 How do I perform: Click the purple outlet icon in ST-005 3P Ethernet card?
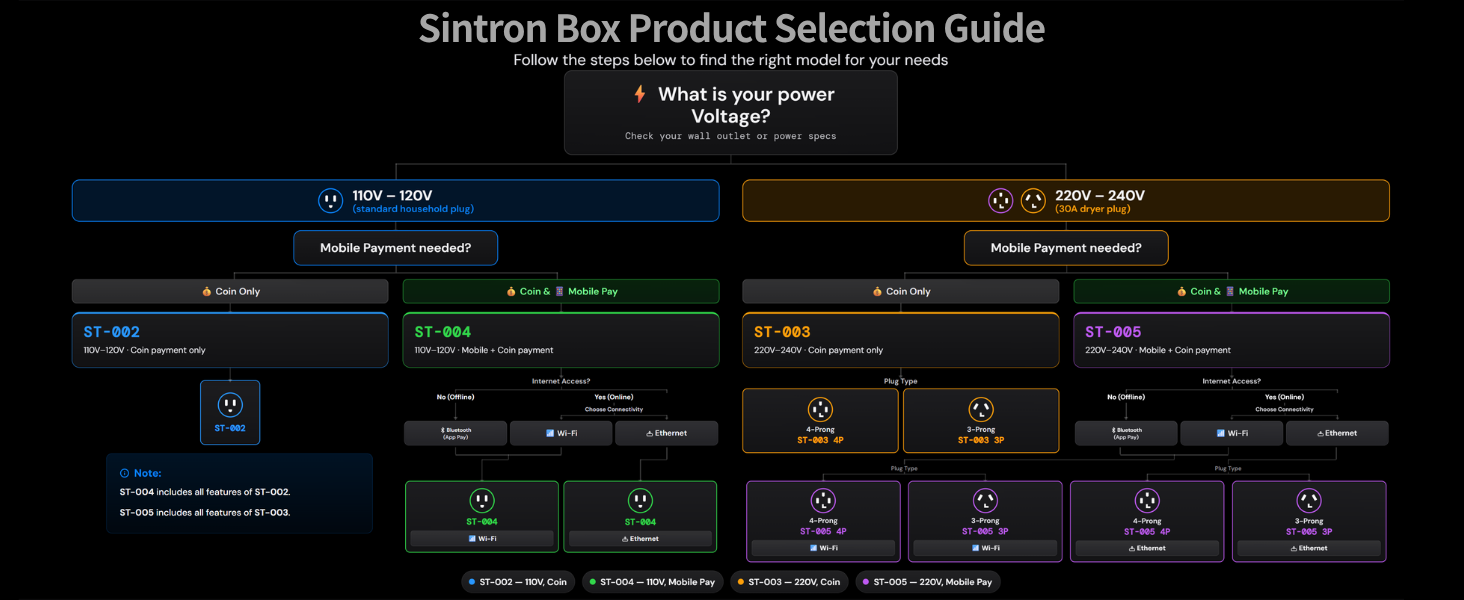1309,501
